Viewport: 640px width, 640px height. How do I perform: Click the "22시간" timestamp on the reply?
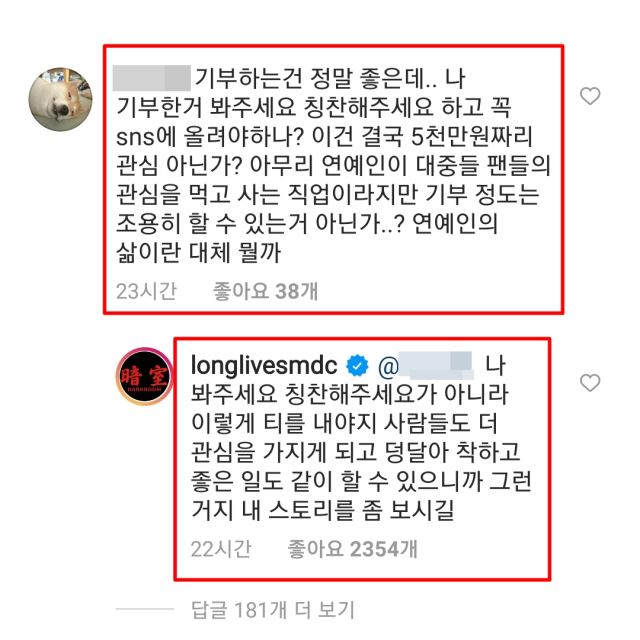pos(221,549)
